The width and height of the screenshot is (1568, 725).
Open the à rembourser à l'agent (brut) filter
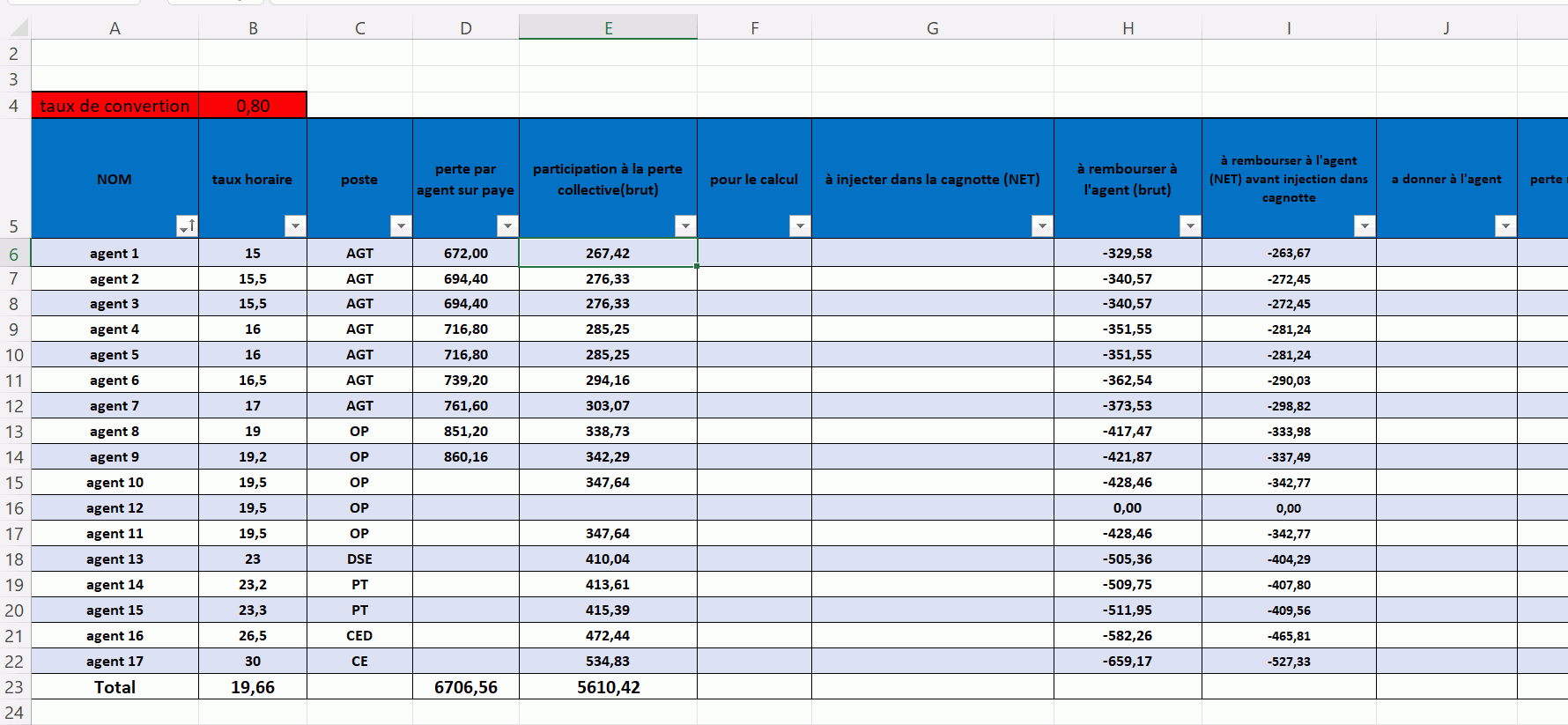click(x=1190, y=226)
